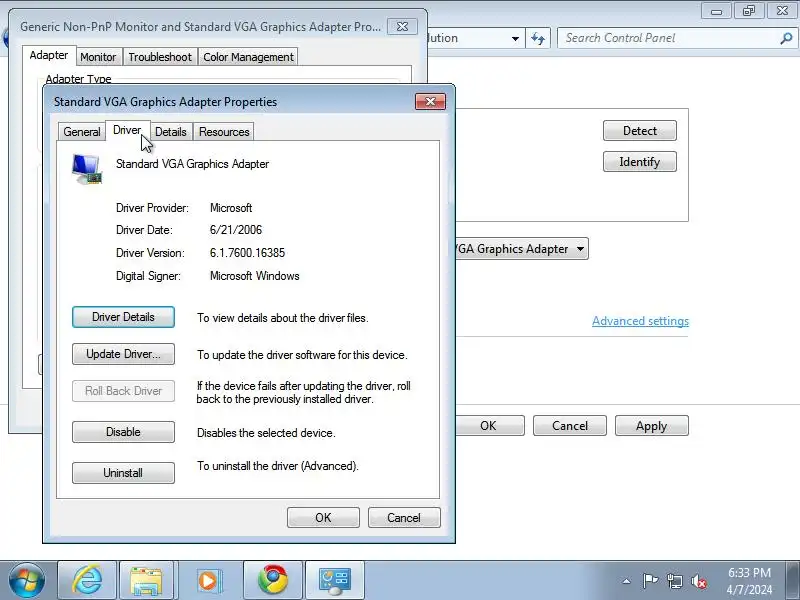Open Windows Explorer from taskbar

(x=147, y=580)
